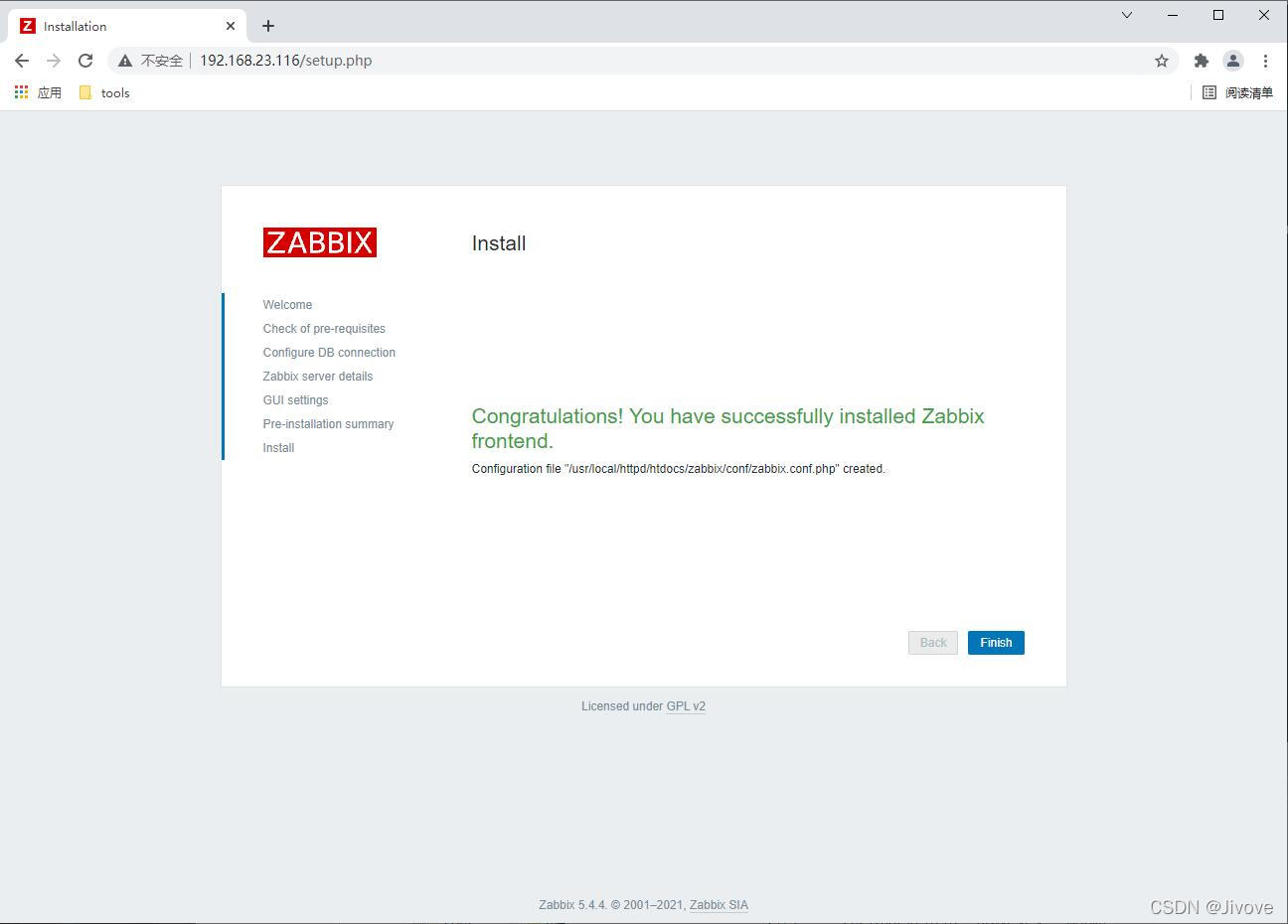Select the Install step
The width and height of the screenshot is (1288, 924).
278,448
